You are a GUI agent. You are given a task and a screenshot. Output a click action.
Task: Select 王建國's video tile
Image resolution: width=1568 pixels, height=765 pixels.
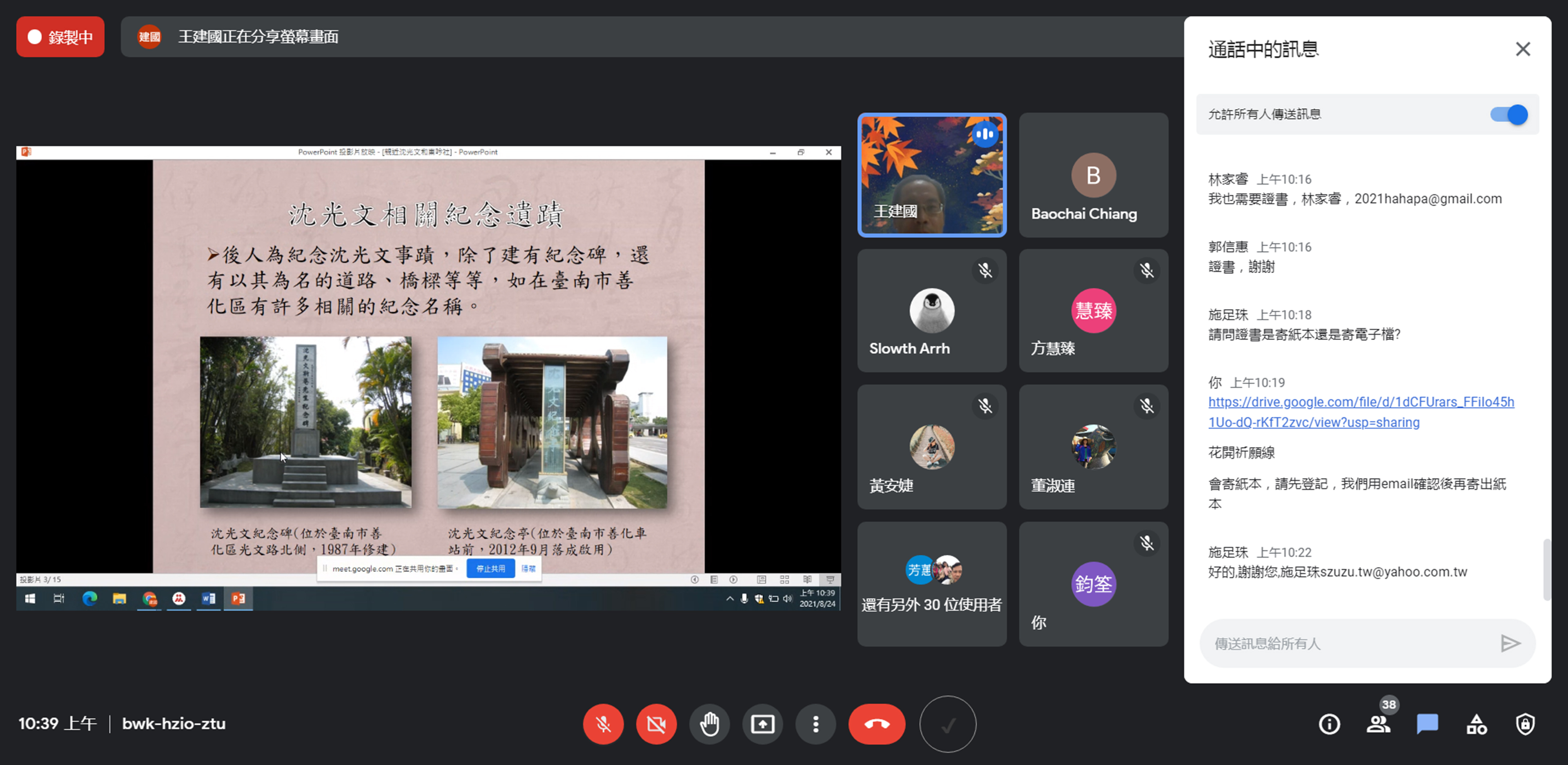pos(931,175)
